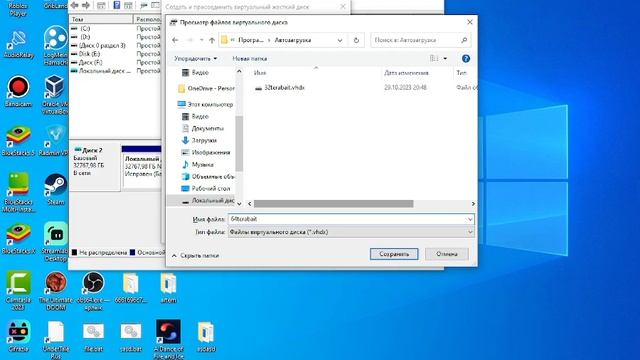Screen dimensions: 640x360
Task: Click navigation tree vertical scrollbar
Action: (239, 143)
